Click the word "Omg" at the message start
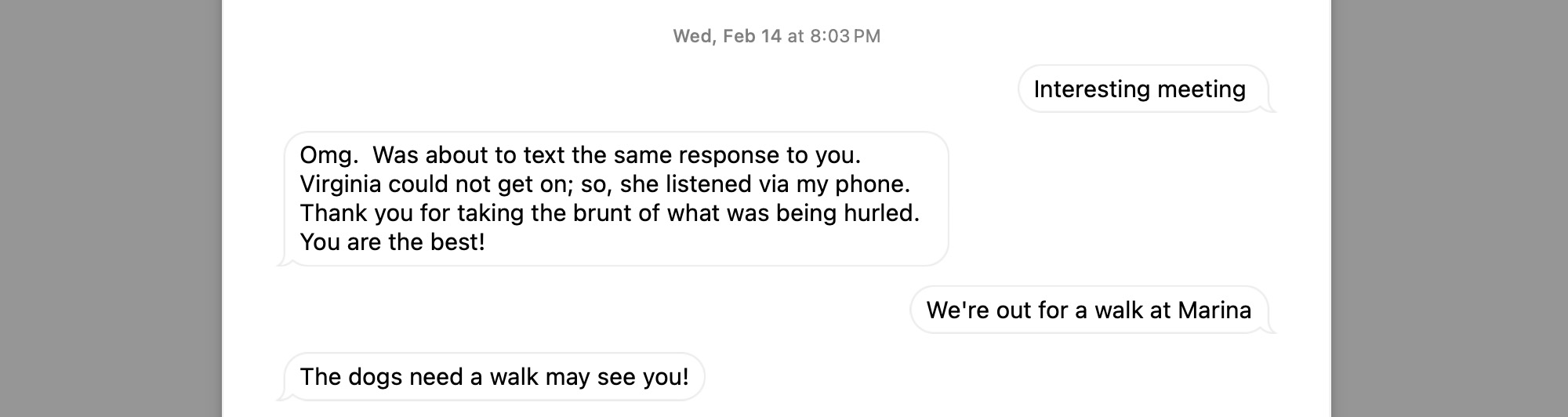 coord(324,155)
